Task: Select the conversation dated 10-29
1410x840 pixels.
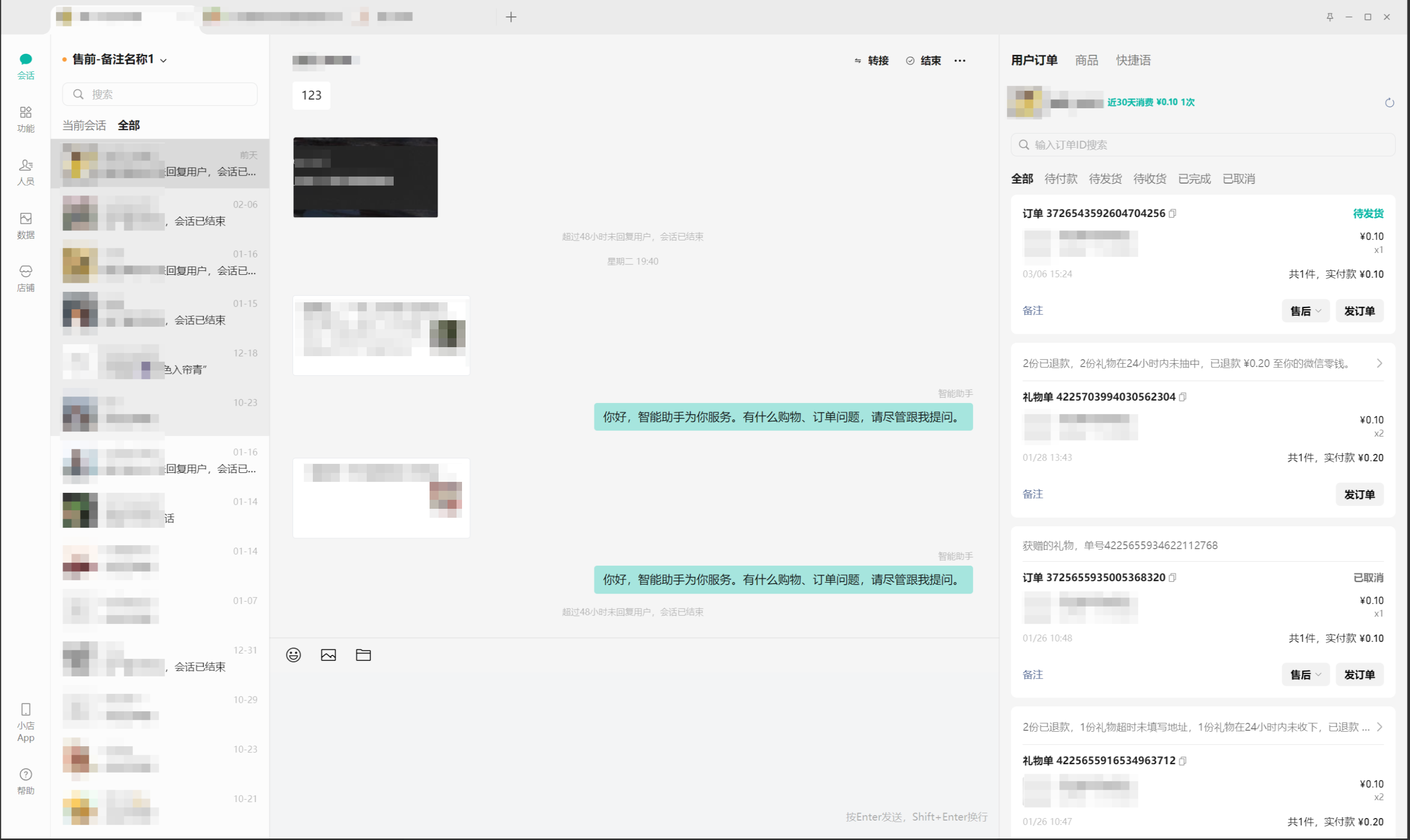Action: (x=160, y=708)
